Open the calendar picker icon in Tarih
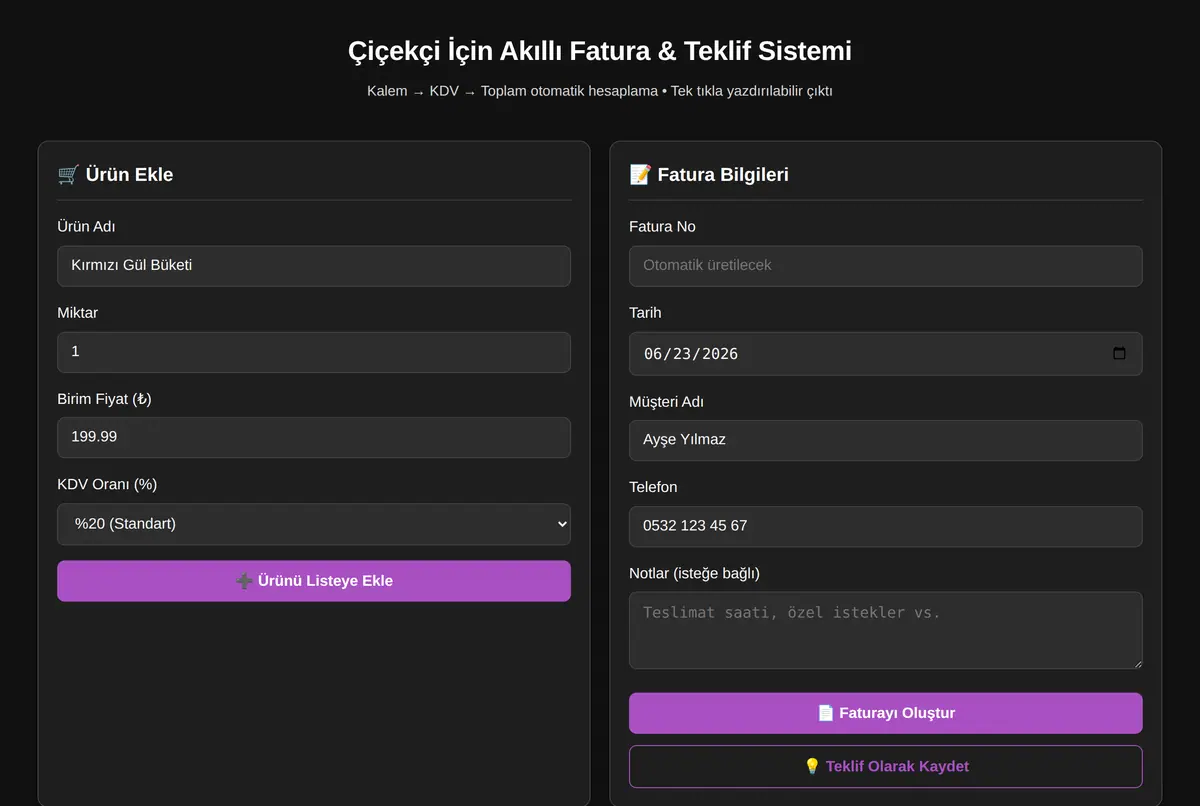 pyautogui.click(x=1119, y=354)
